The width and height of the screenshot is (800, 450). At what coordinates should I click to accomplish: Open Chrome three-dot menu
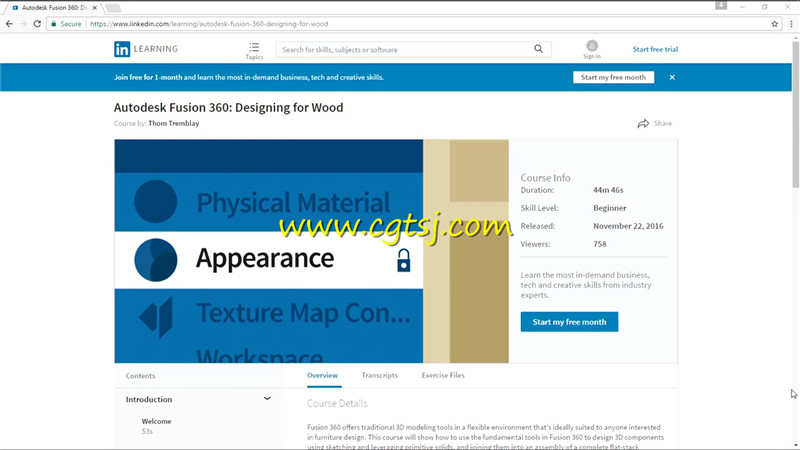[x=791, y=23]
